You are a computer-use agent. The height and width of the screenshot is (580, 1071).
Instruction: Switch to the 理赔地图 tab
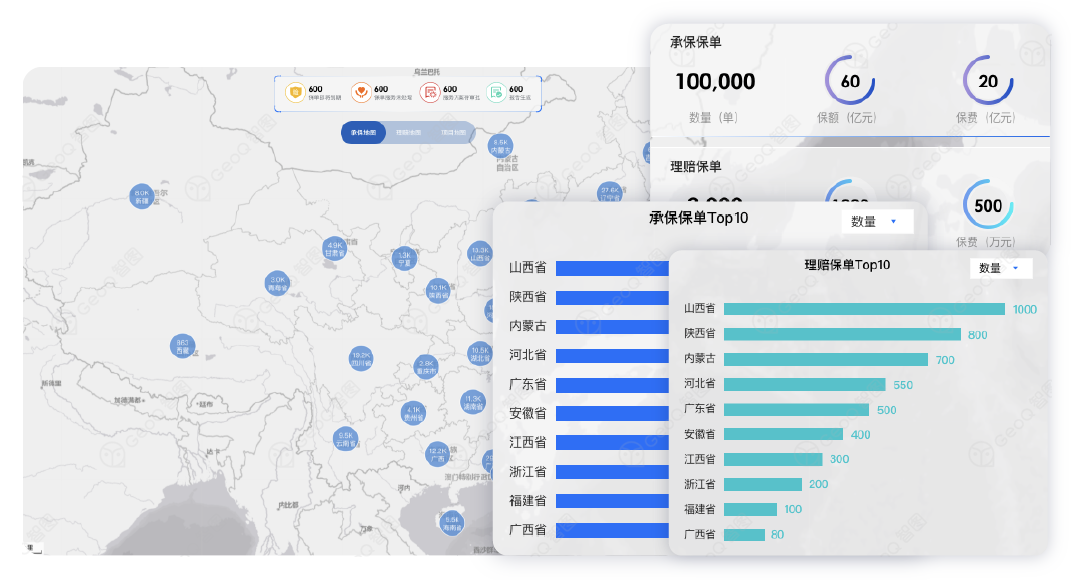pos(408,132)
